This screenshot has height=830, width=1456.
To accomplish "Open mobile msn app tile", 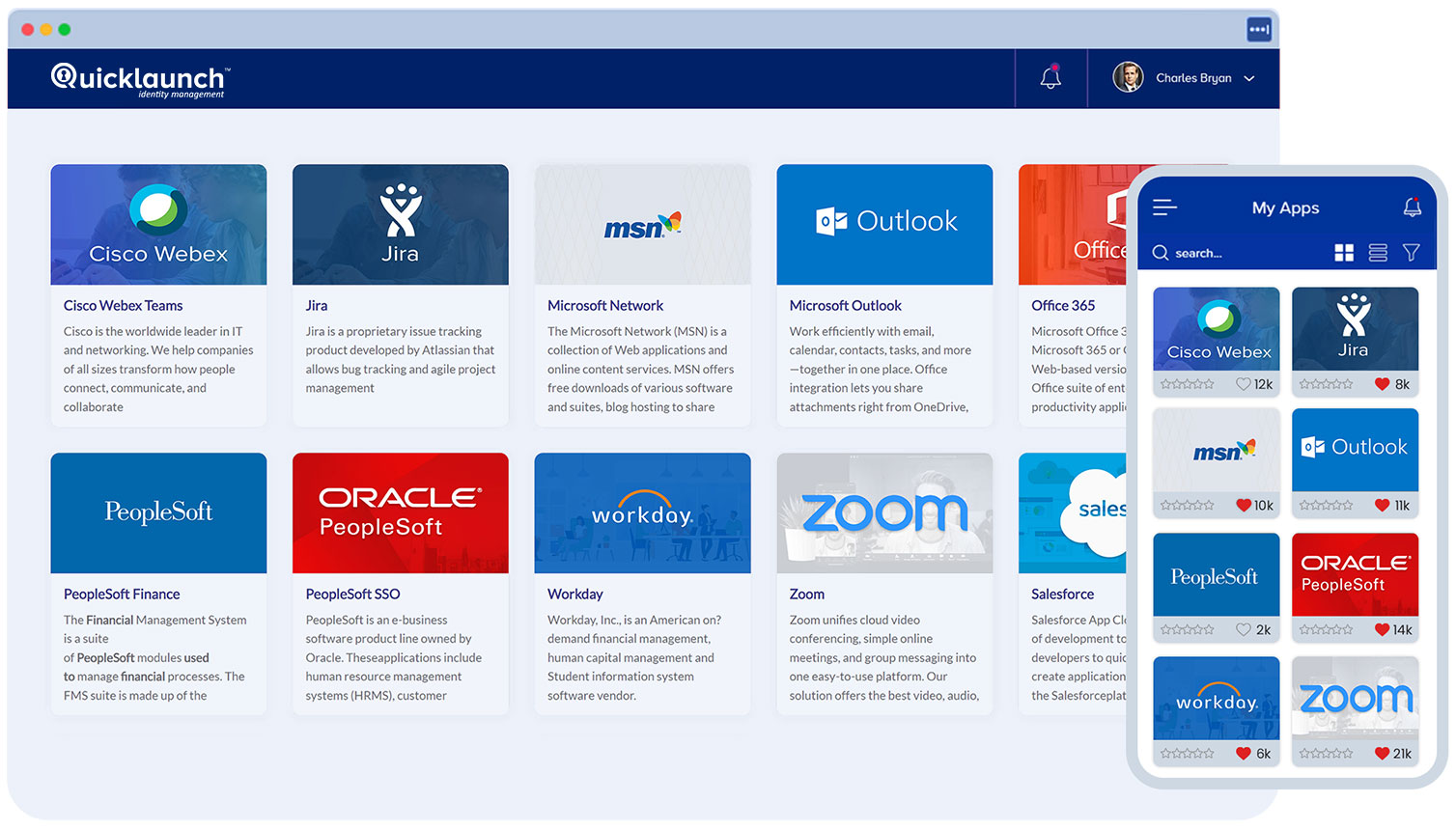I will (1217, 450).
